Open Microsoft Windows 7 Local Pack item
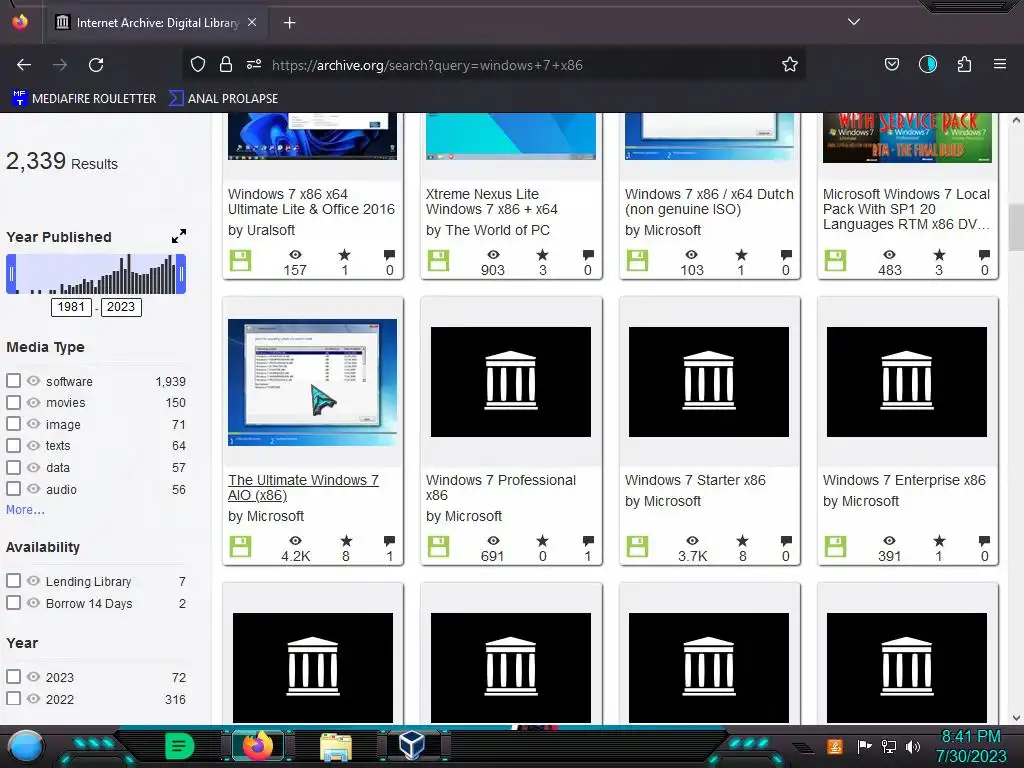The image size is (1024, 768). click(906, 209)
